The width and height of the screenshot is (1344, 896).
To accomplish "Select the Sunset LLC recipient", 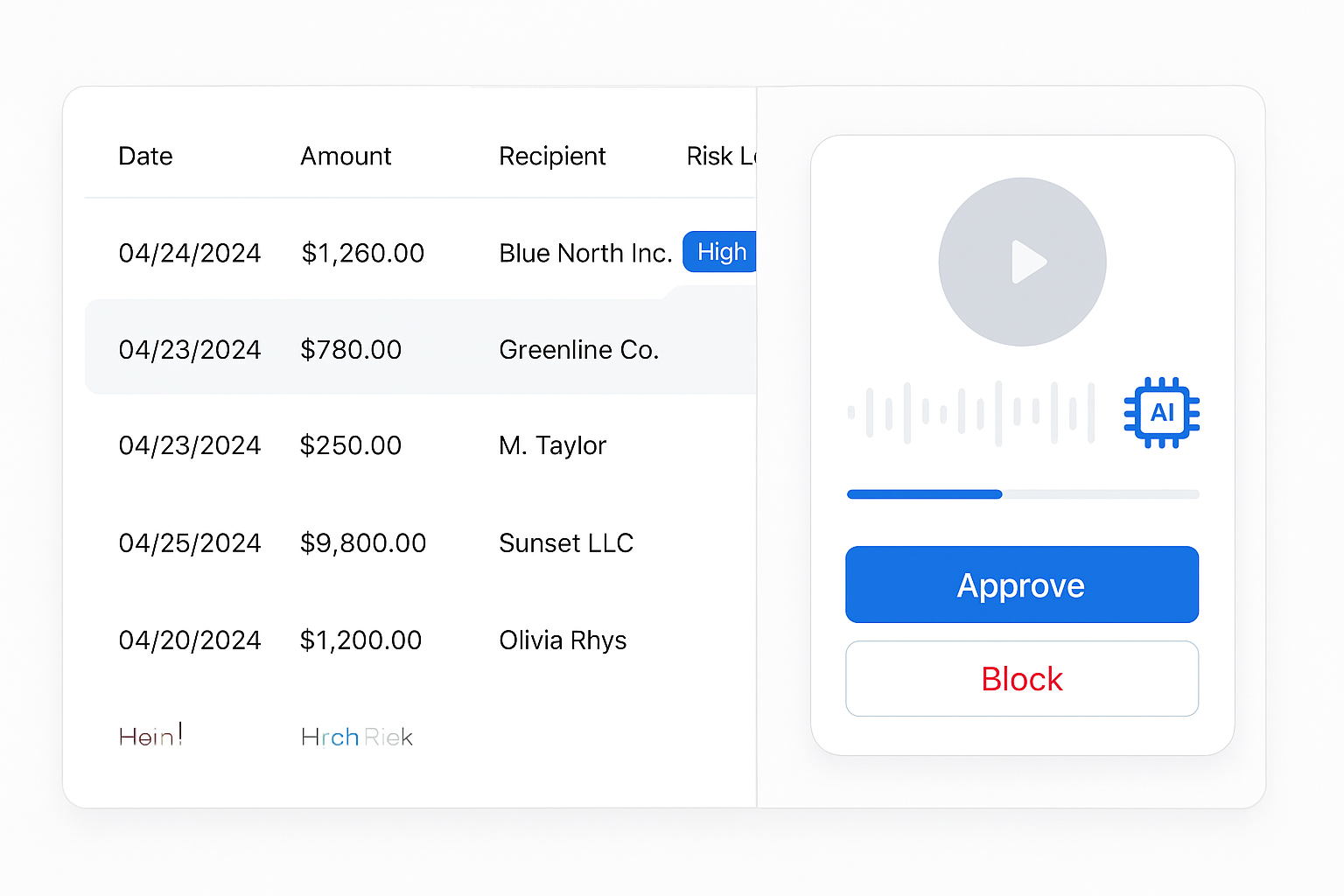I will (566, 543).
